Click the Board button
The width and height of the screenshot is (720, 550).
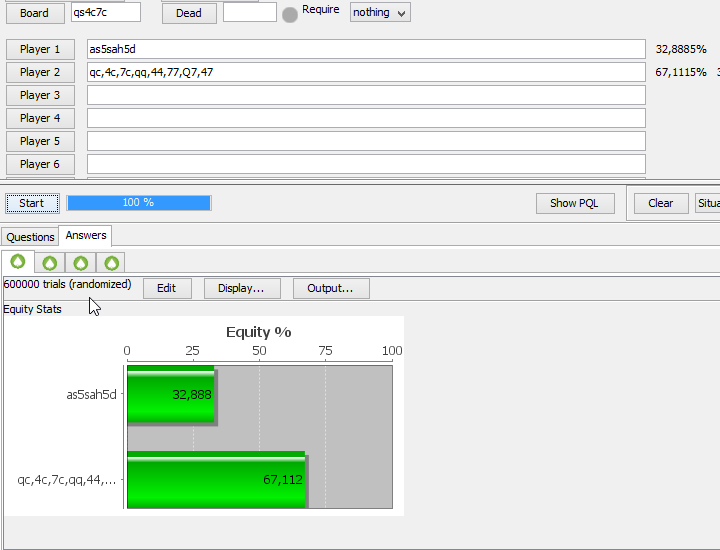click(x=35, y=13)
